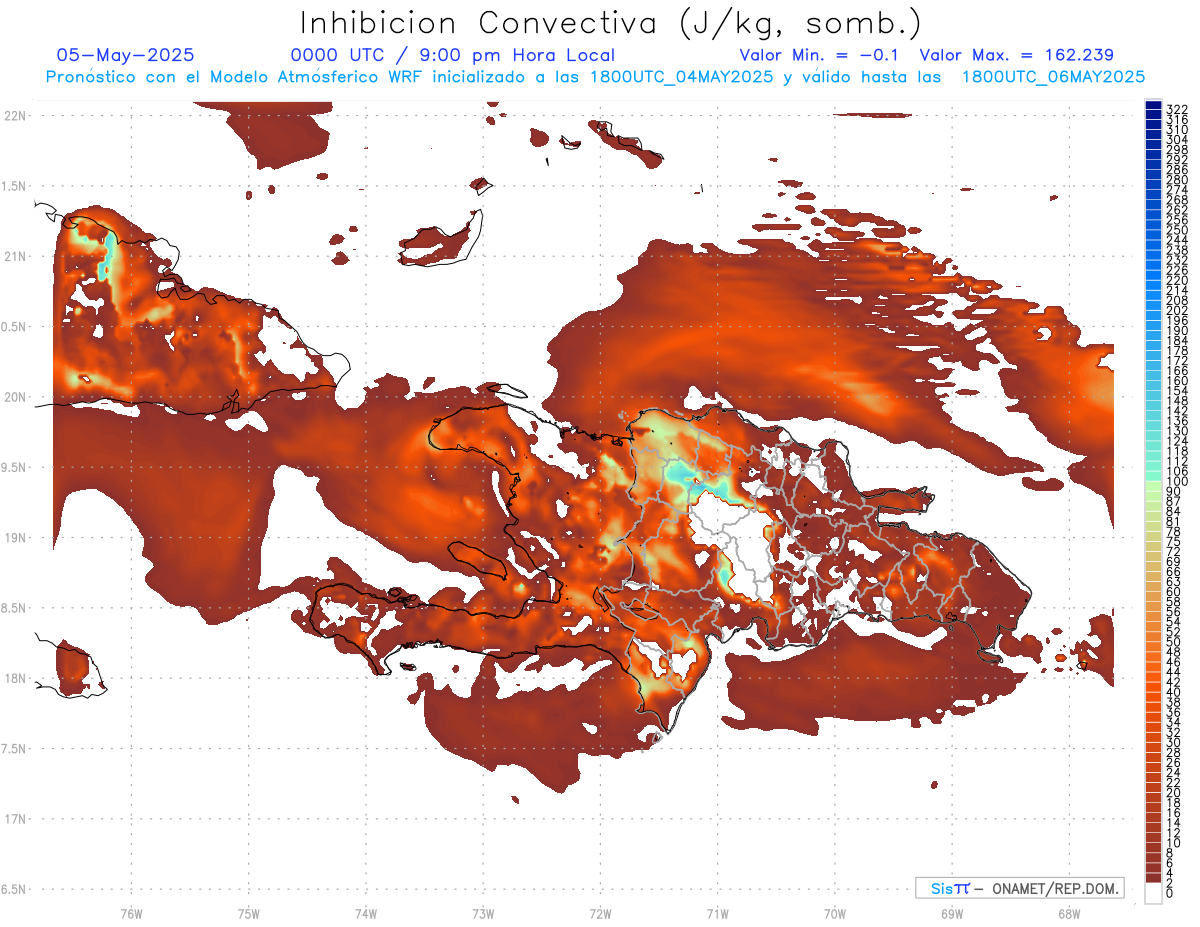Click the "0000 UTC / 9:00 pm Hora Local" label
1200x927 pixels.
coord(452,55)
